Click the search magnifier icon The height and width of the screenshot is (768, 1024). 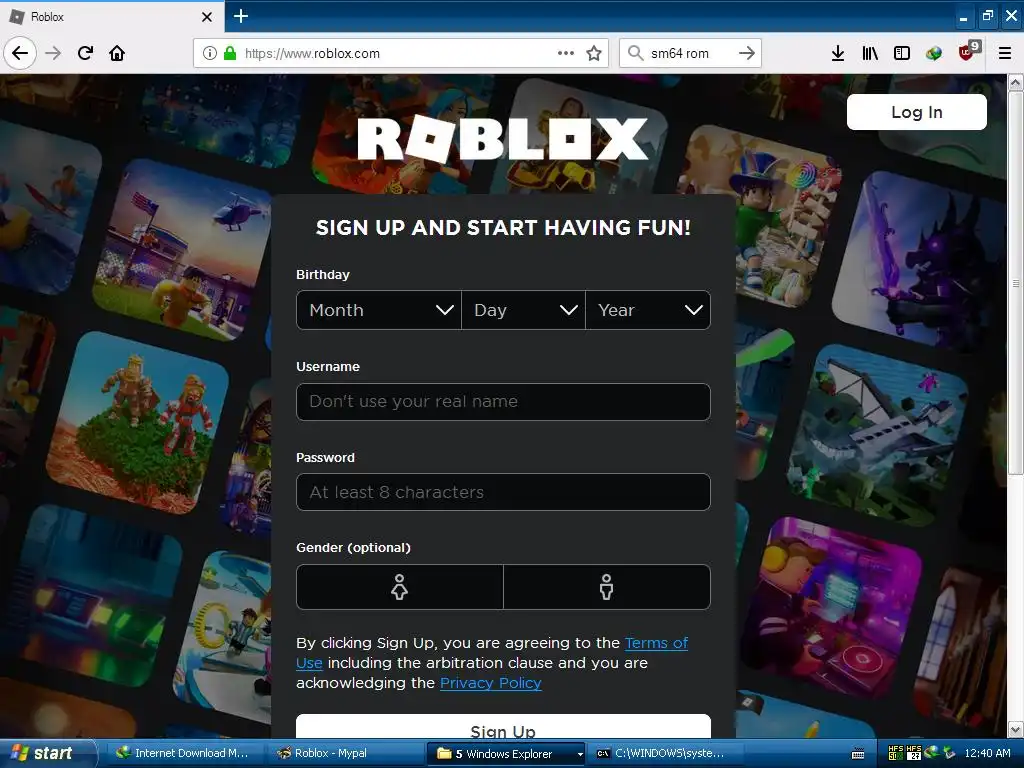pyautogui.click(x=635, y=53)
